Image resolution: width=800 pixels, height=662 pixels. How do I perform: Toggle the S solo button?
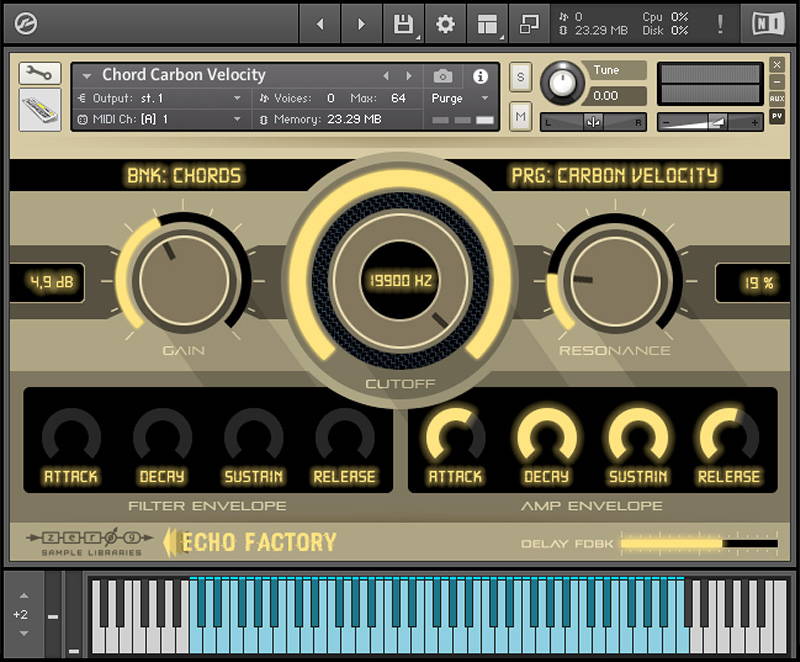[x=520, y=77]
